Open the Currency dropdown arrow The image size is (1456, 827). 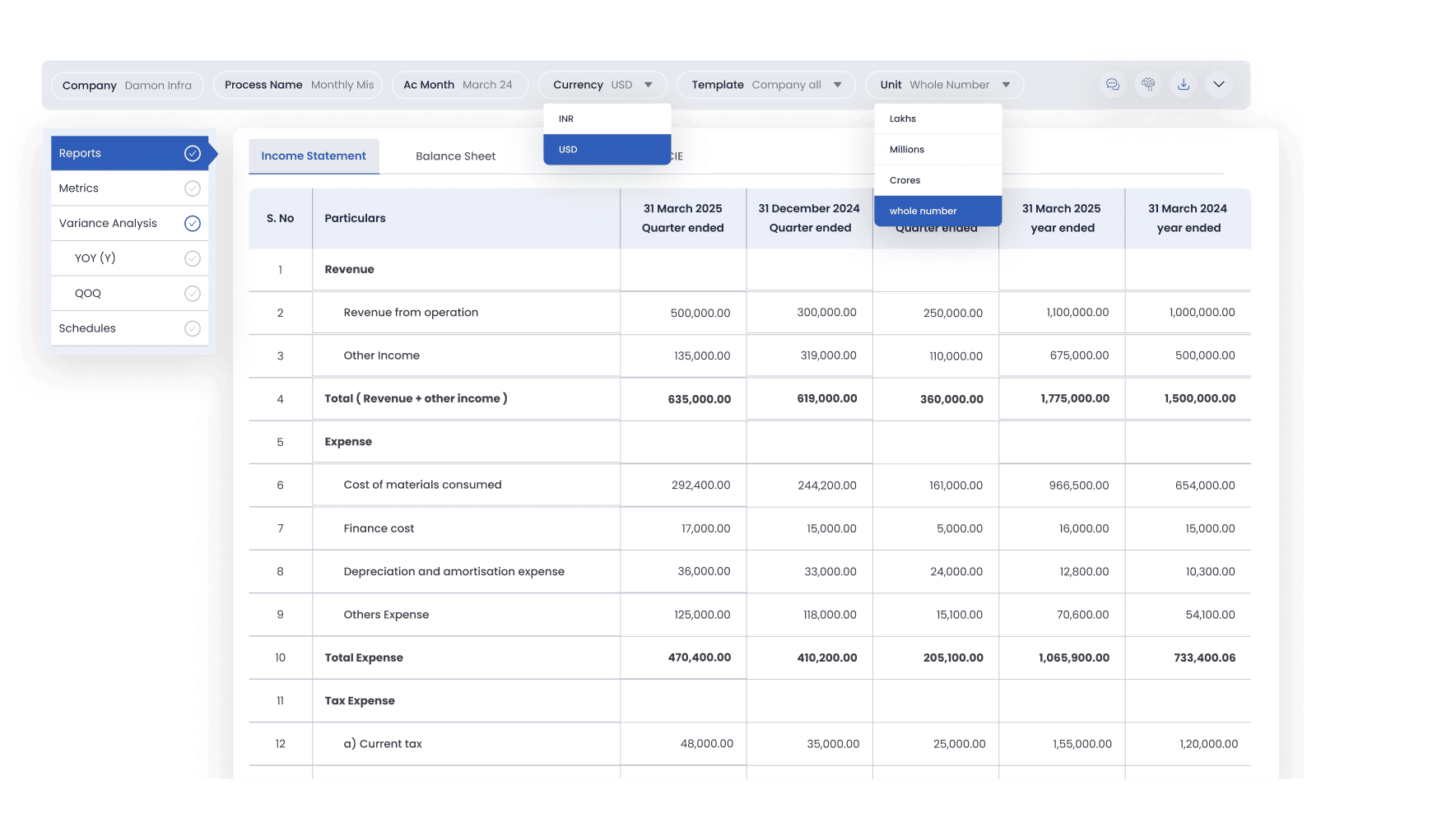pyautogui.click(x=649, y=85)
